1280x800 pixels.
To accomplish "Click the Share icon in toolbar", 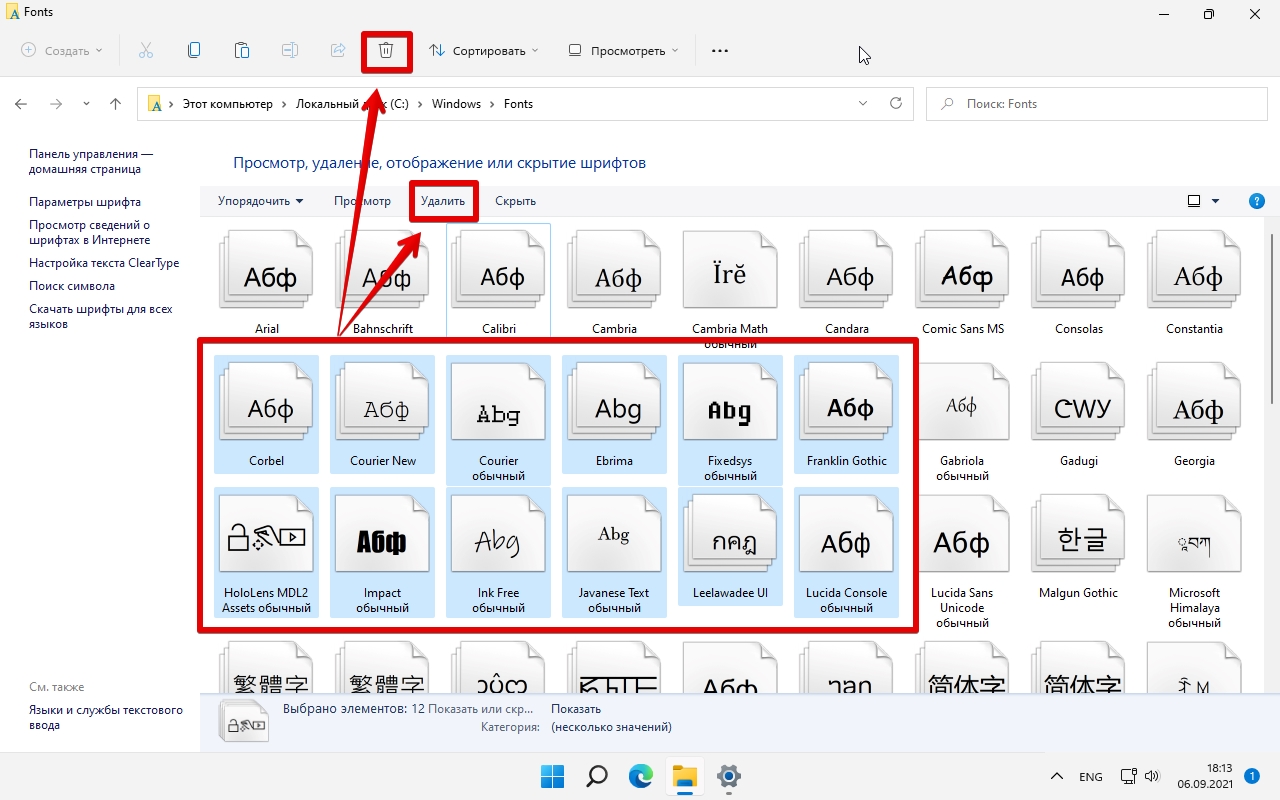I will click(338, 50).
